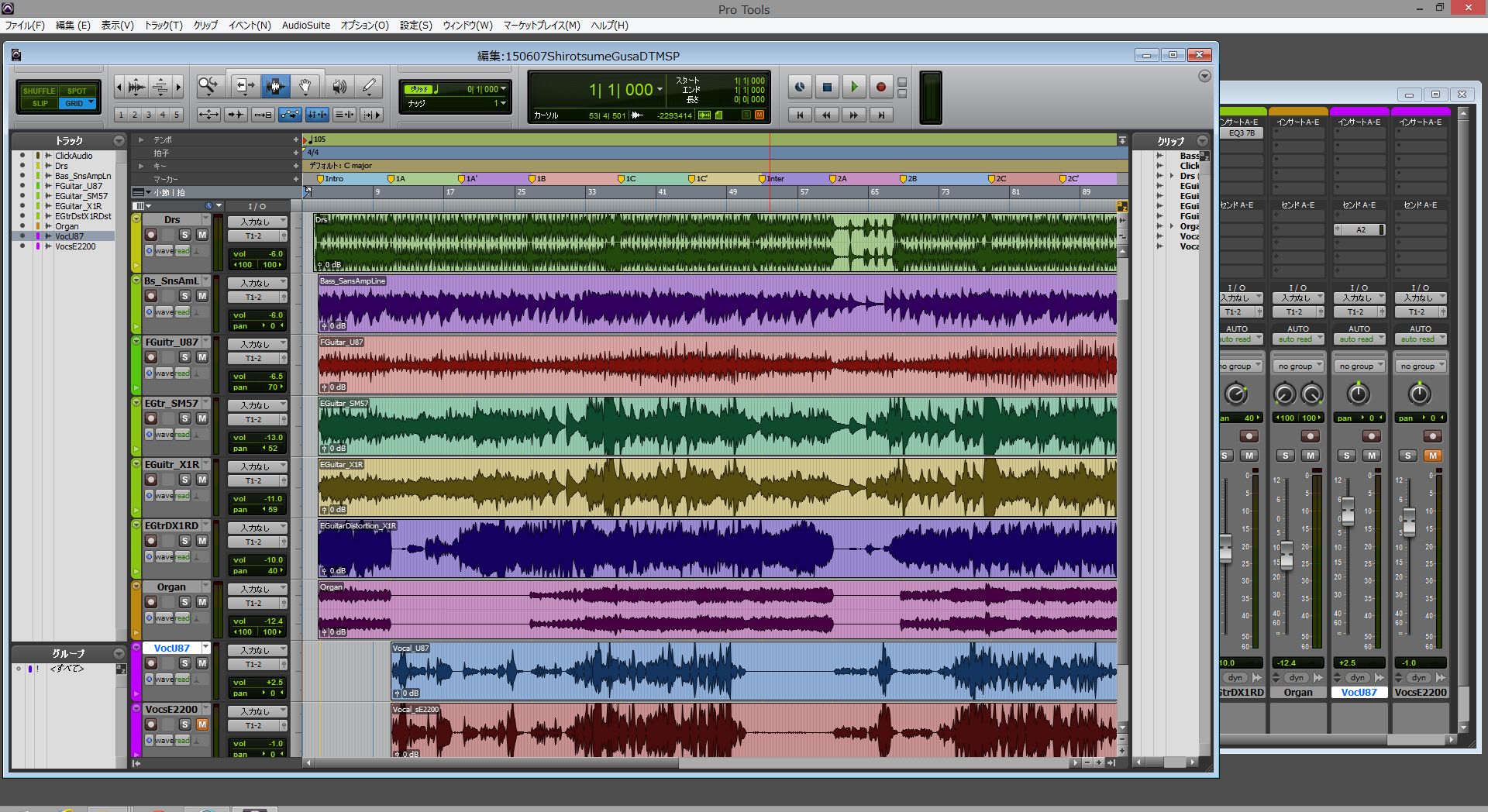This screenshot has height=812, width=1488.
Task: Click the Online sync clock button
Action: [800, 87]
